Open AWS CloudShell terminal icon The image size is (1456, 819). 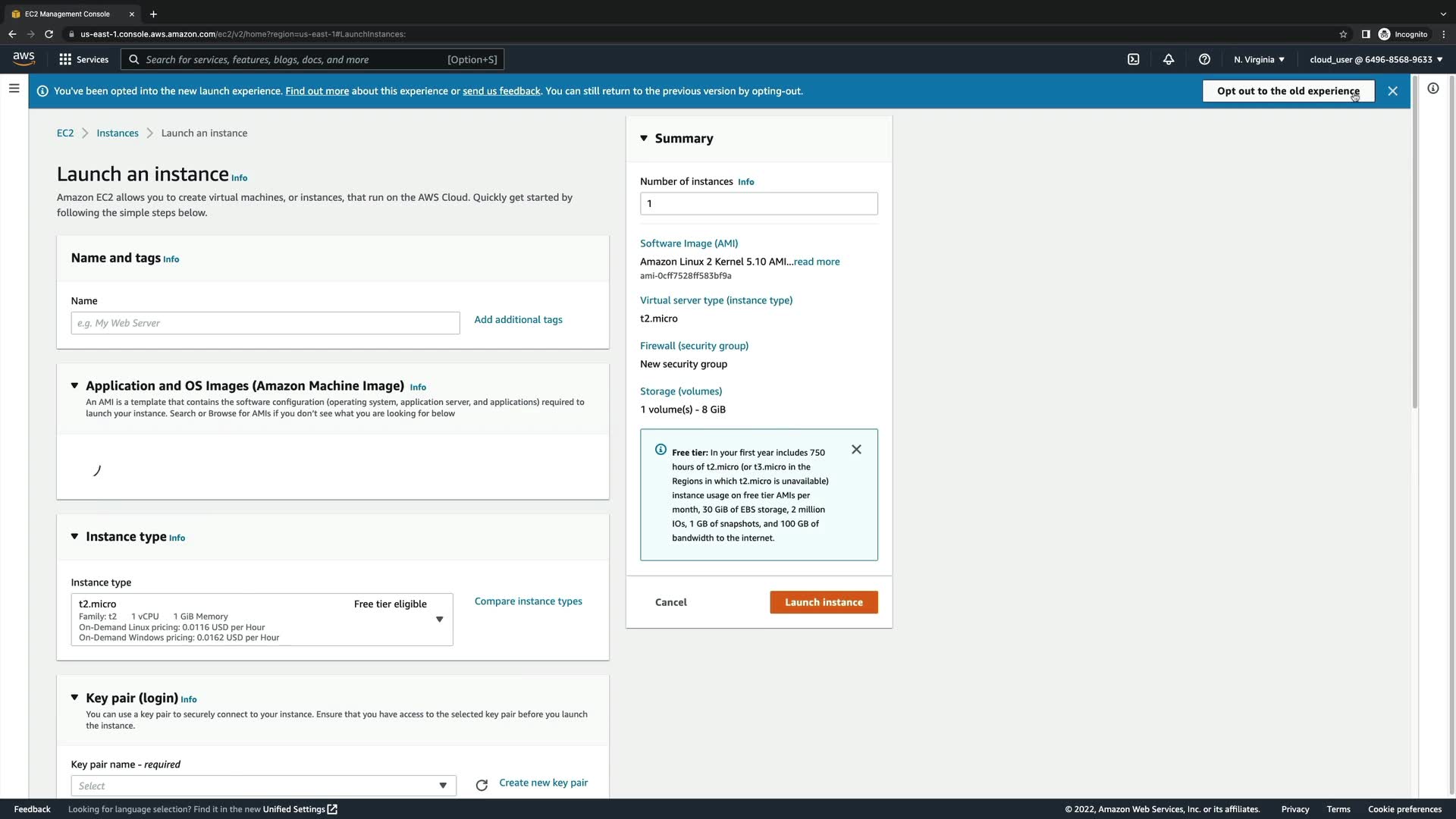click(1133, 59)
